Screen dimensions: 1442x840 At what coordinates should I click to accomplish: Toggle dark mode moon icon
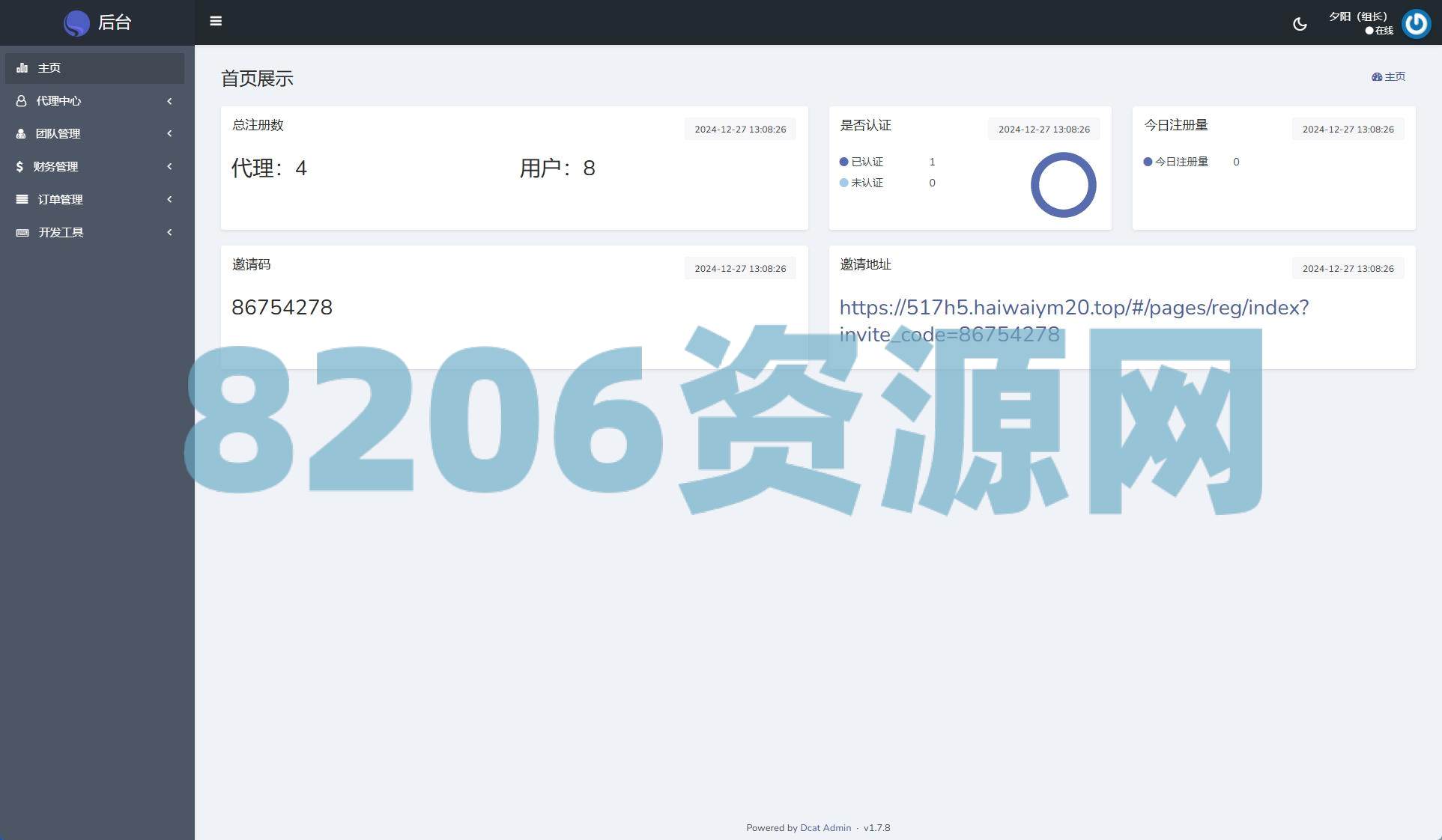[x=1300, y=24]
